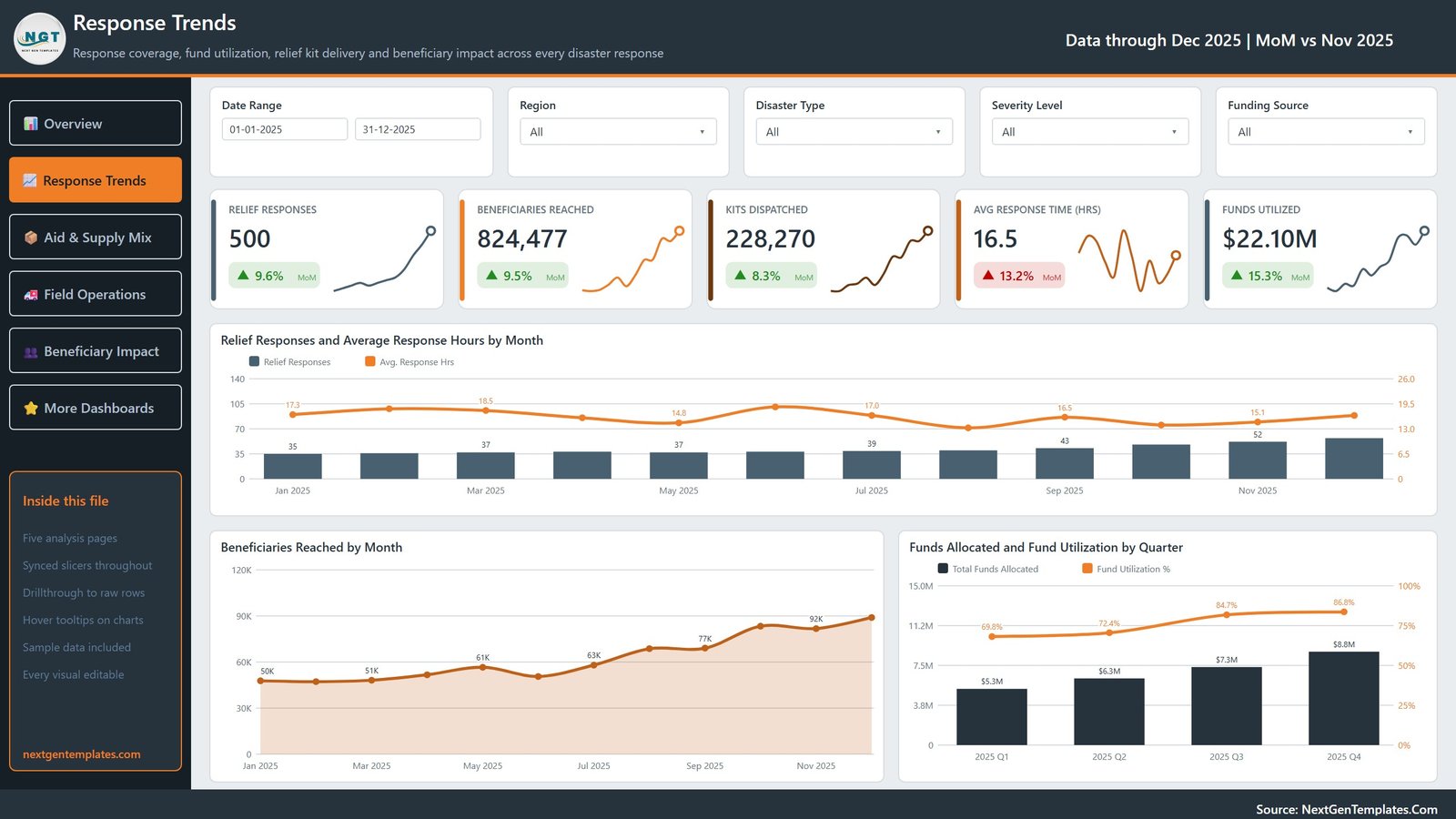Click the Field Operations ambulance icon
The width and height of the screenshot is (1456, 819).
[x=31, y=295]
